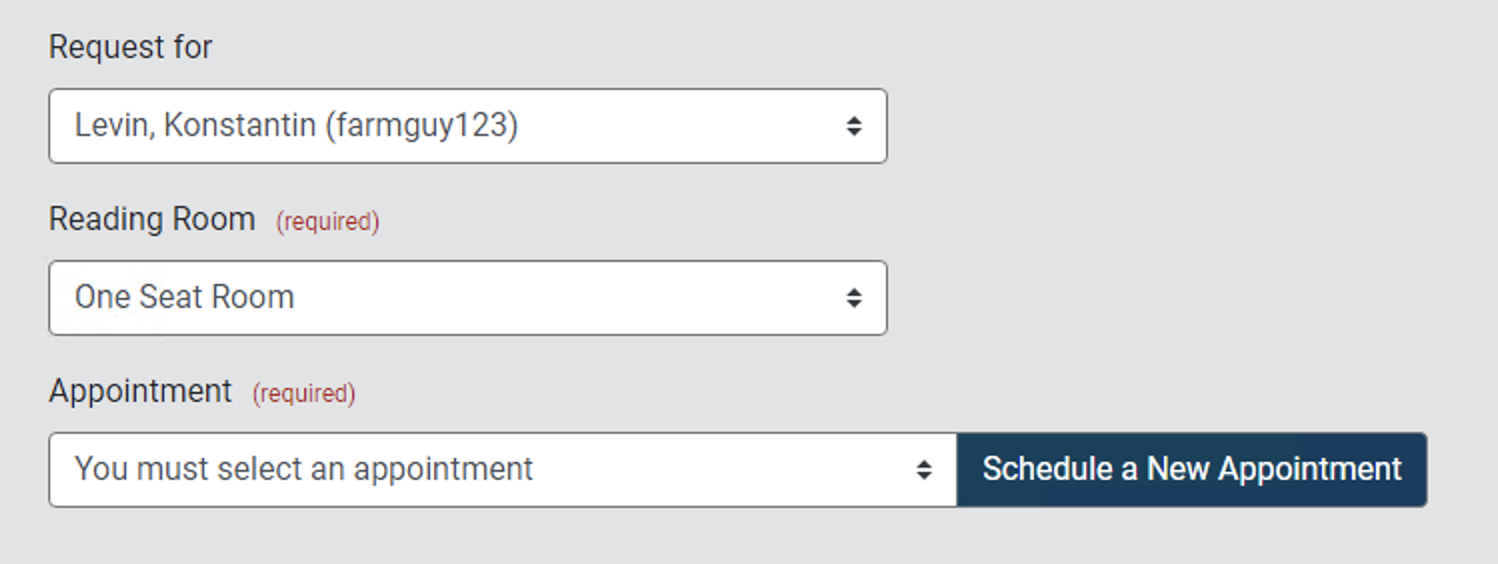Screen dimensions: 1498x564
Task: Open the Request for dropdown
Action: click(x=467, y=126)
